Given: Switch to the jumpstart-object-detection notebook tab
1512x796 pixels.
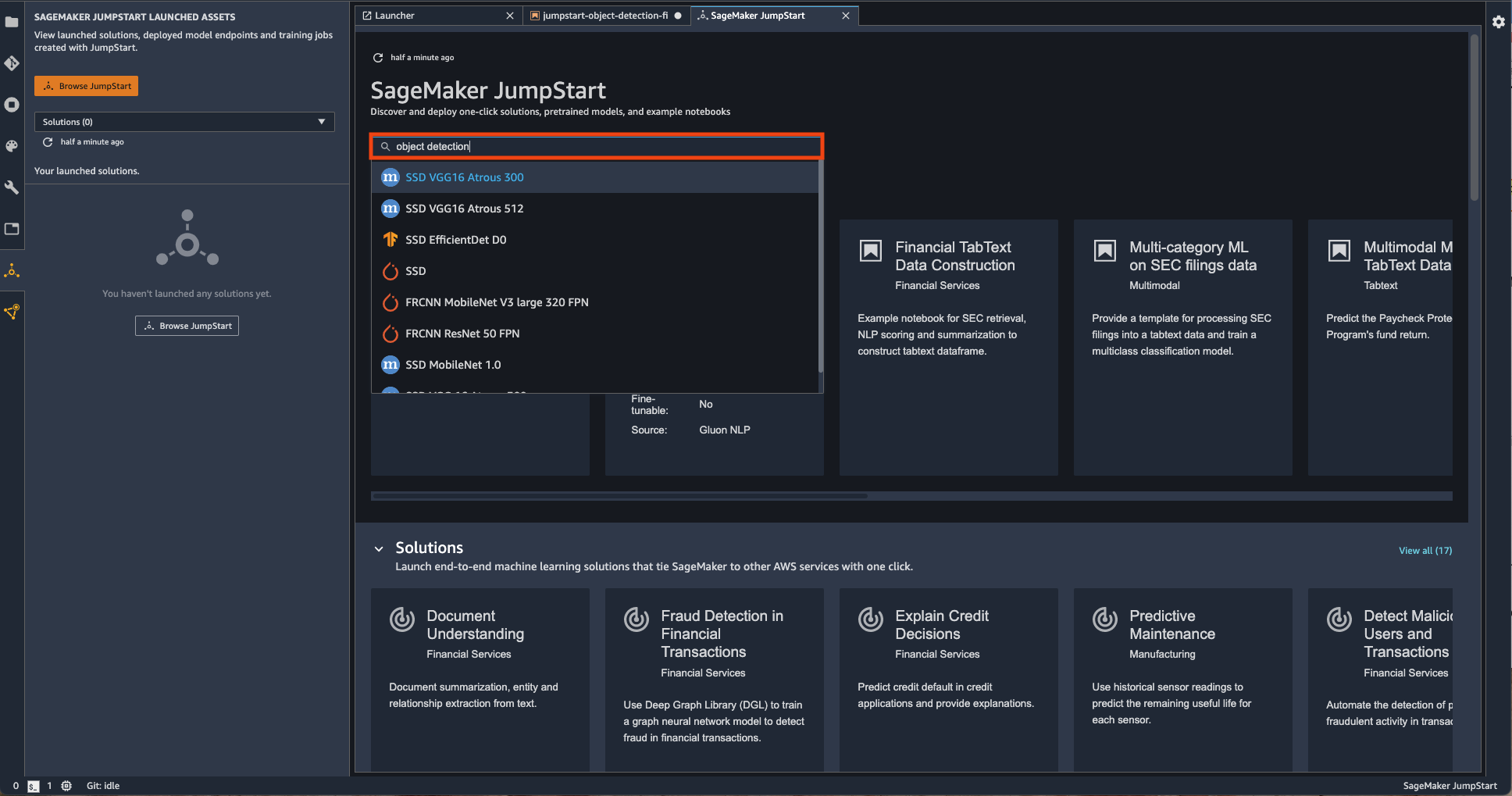Looking at the screenshot, I should coord(606,16).
